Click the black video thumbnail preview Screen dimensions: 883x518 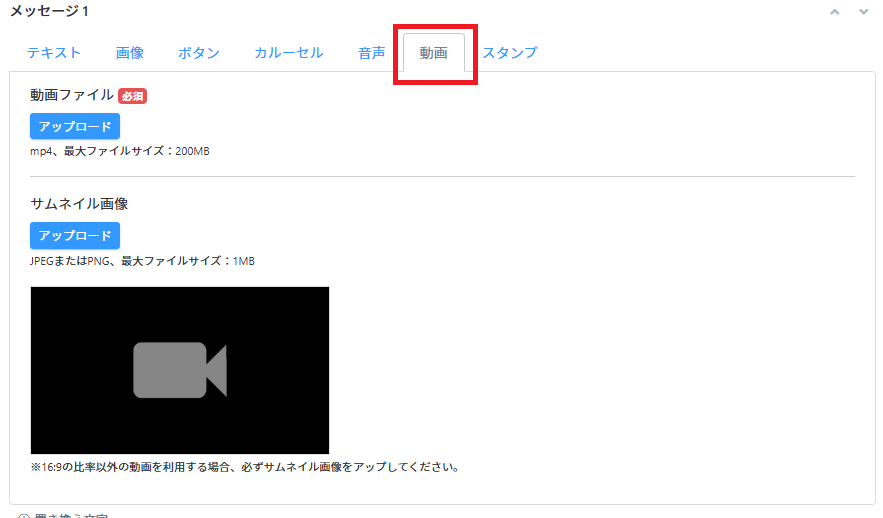coord(180,370)
